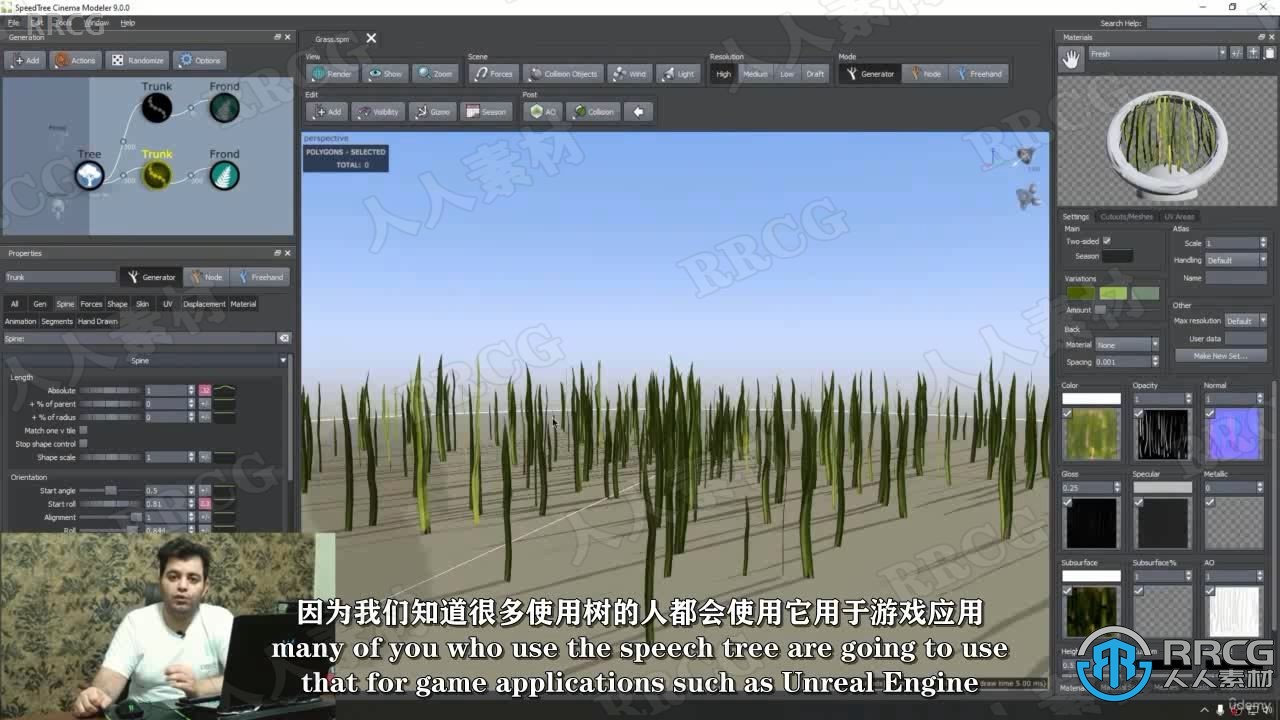Viewport: 1280px width, 720px height.
Task: Clear the Spine search filter
Action: [284, 338]
